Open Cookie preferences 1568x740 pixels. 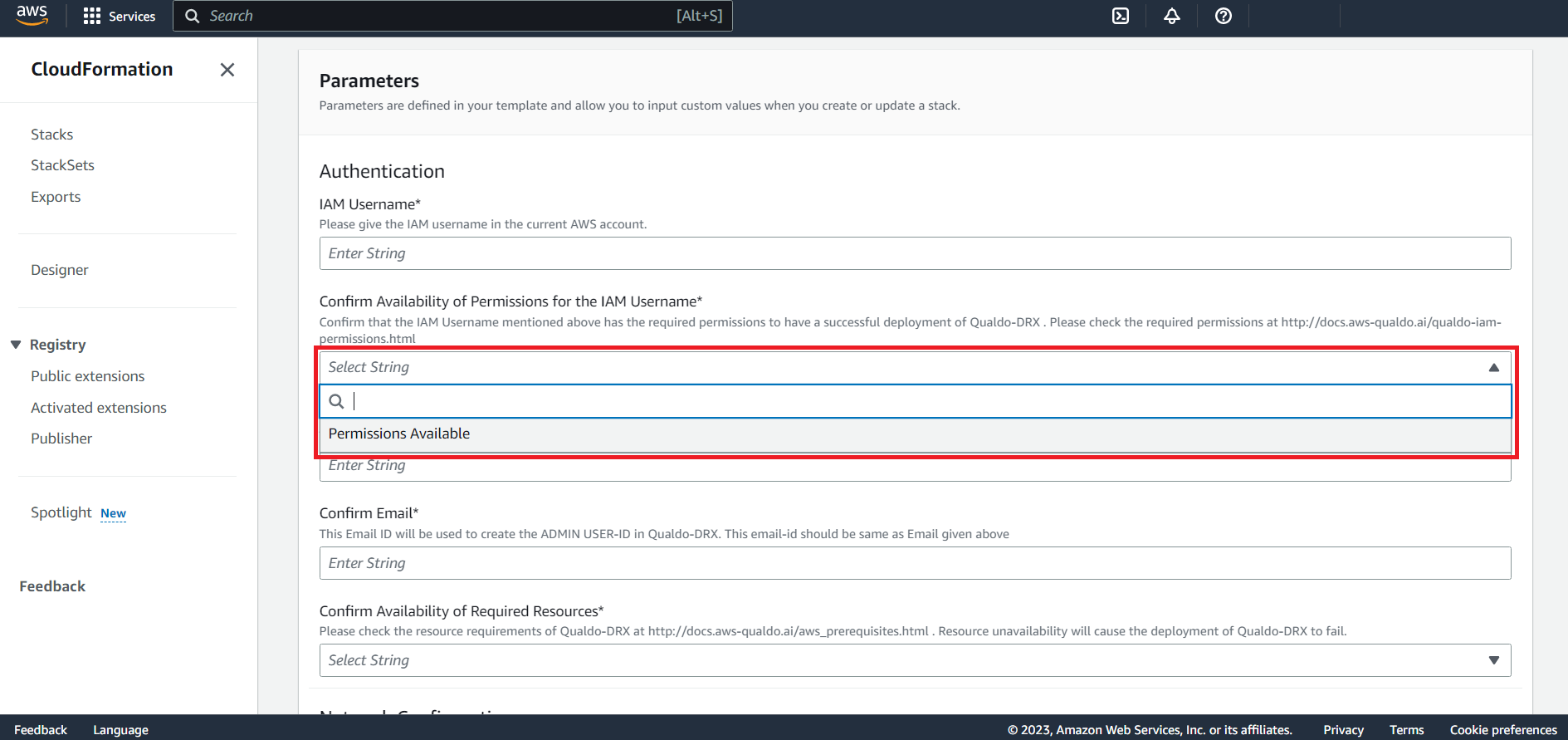[x=1503, y=730]
